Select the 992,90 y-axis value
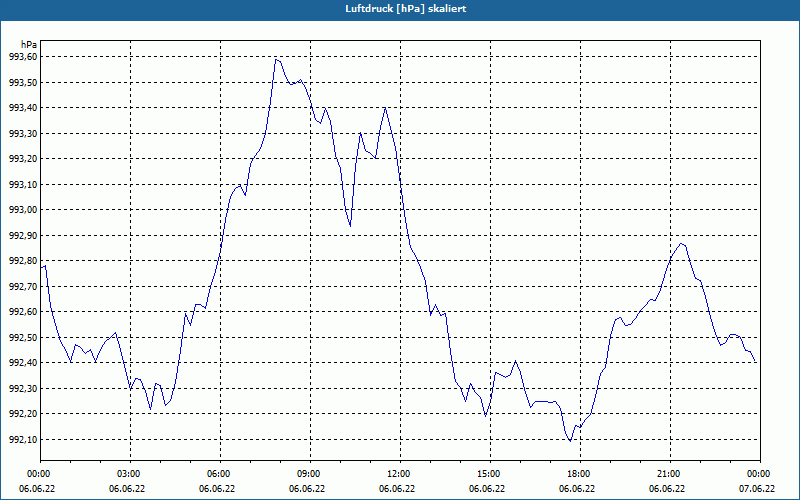Image resolution: width=800 pixels, height=500 pixels. click(23, 235)
